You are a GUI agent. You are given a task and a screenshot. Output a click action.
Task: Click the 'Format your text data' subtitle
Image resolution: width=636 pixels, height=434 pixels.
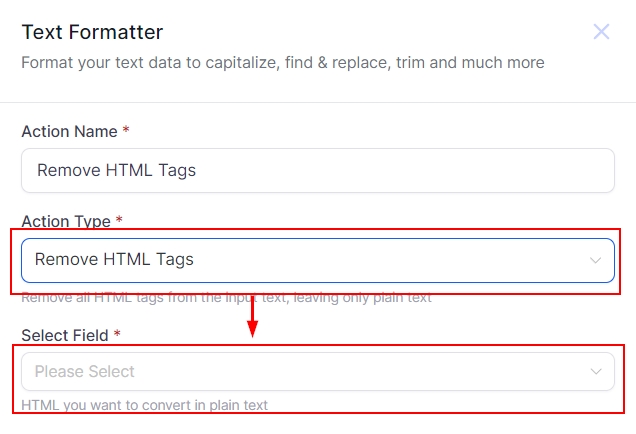click(x=283, y=63)
